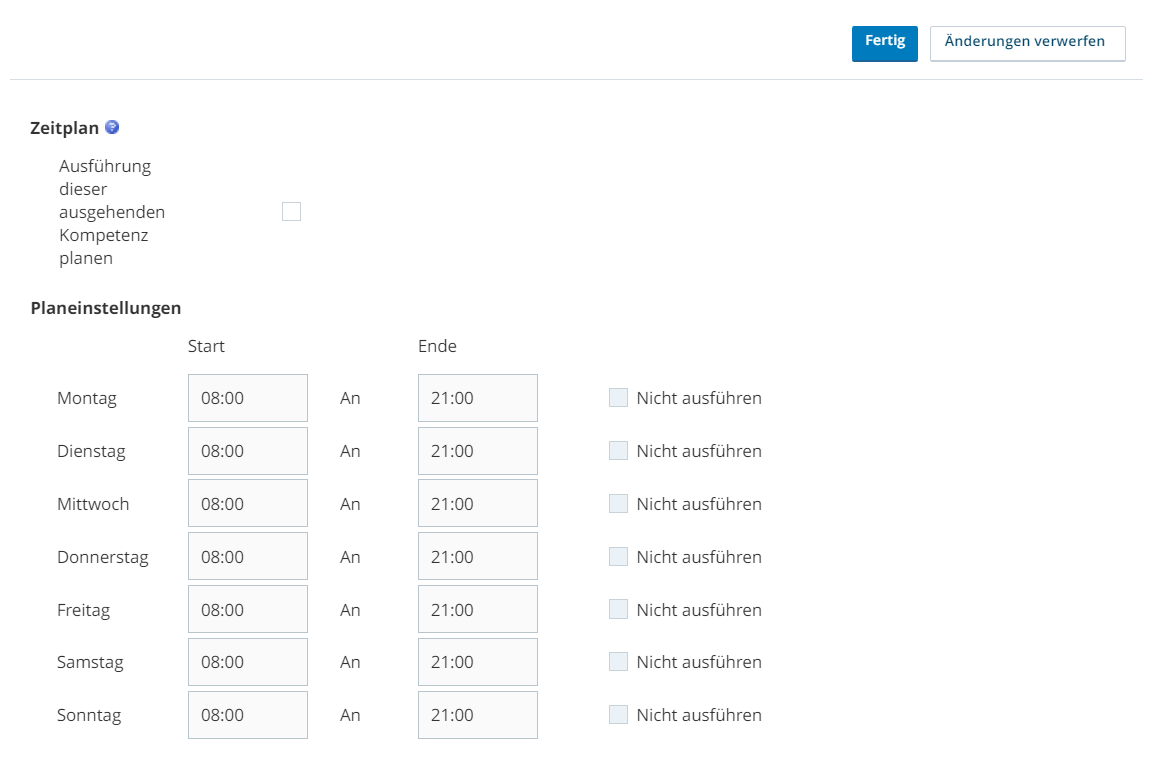Check 'Nicht ausführen' for Montag
Screen dimensions: 1155x769
coord(619,398)
